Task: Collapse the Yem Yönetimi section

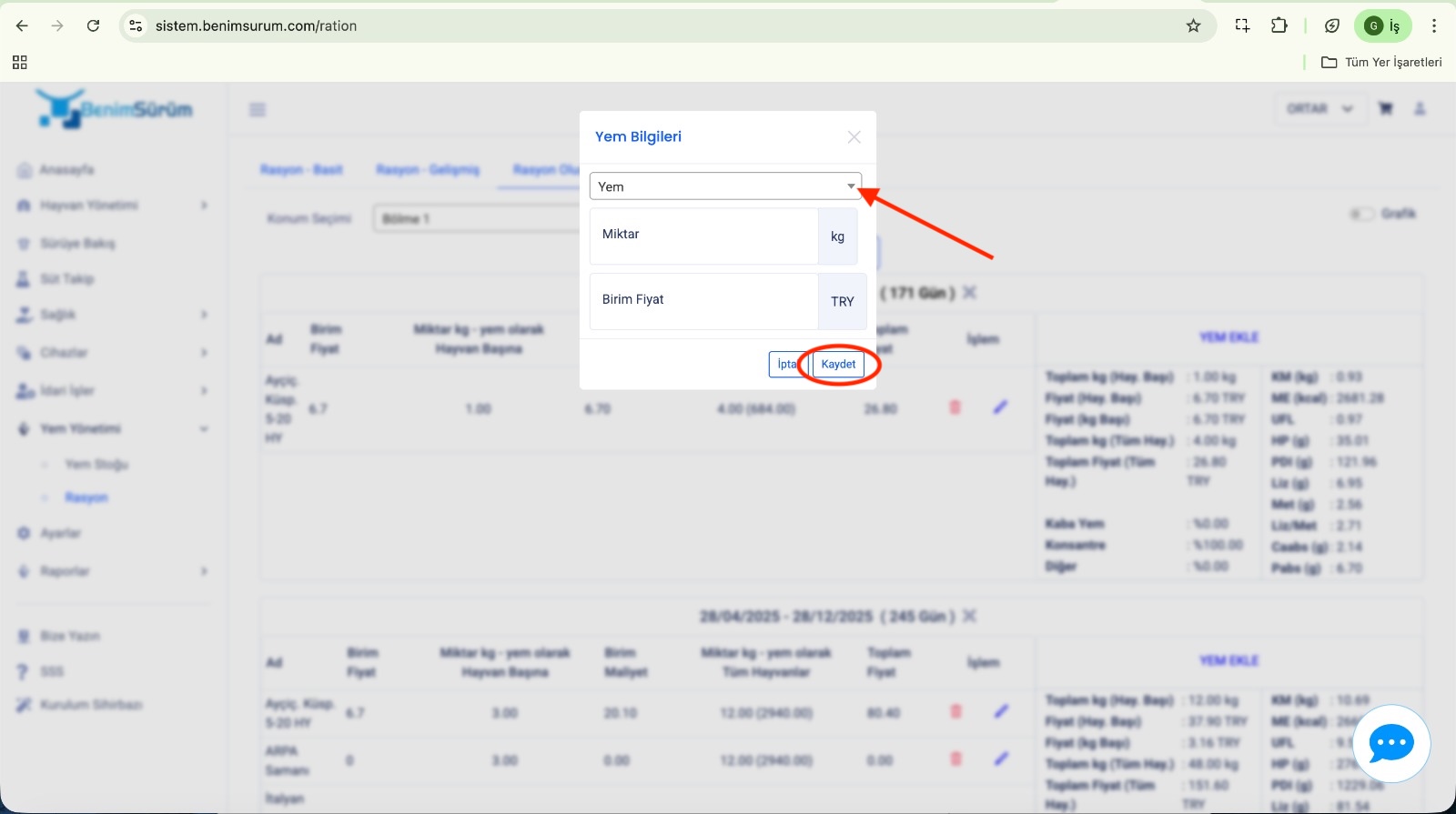Action: (112, 428)
